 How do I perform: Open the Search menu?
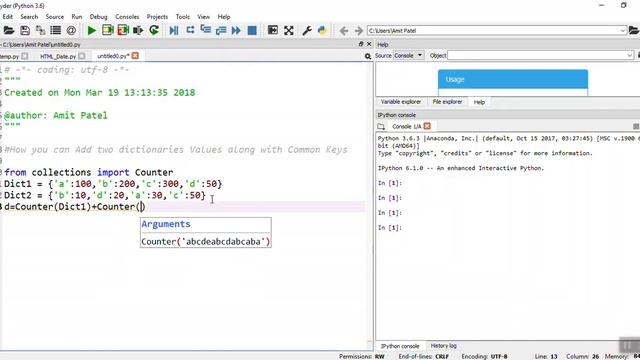click(29, 17)
